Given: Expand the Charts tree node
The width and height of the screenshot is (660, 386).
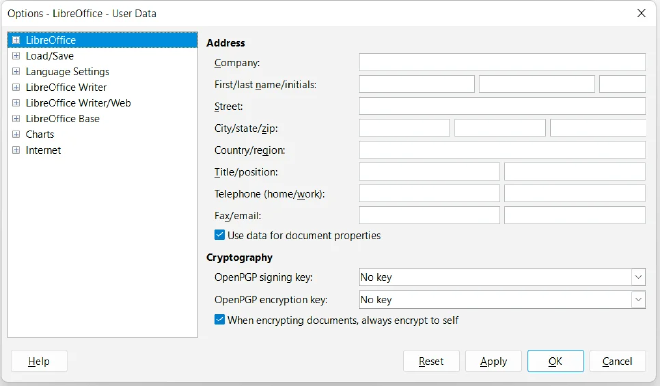Looking at the screenshot, I should pos(16,134).
